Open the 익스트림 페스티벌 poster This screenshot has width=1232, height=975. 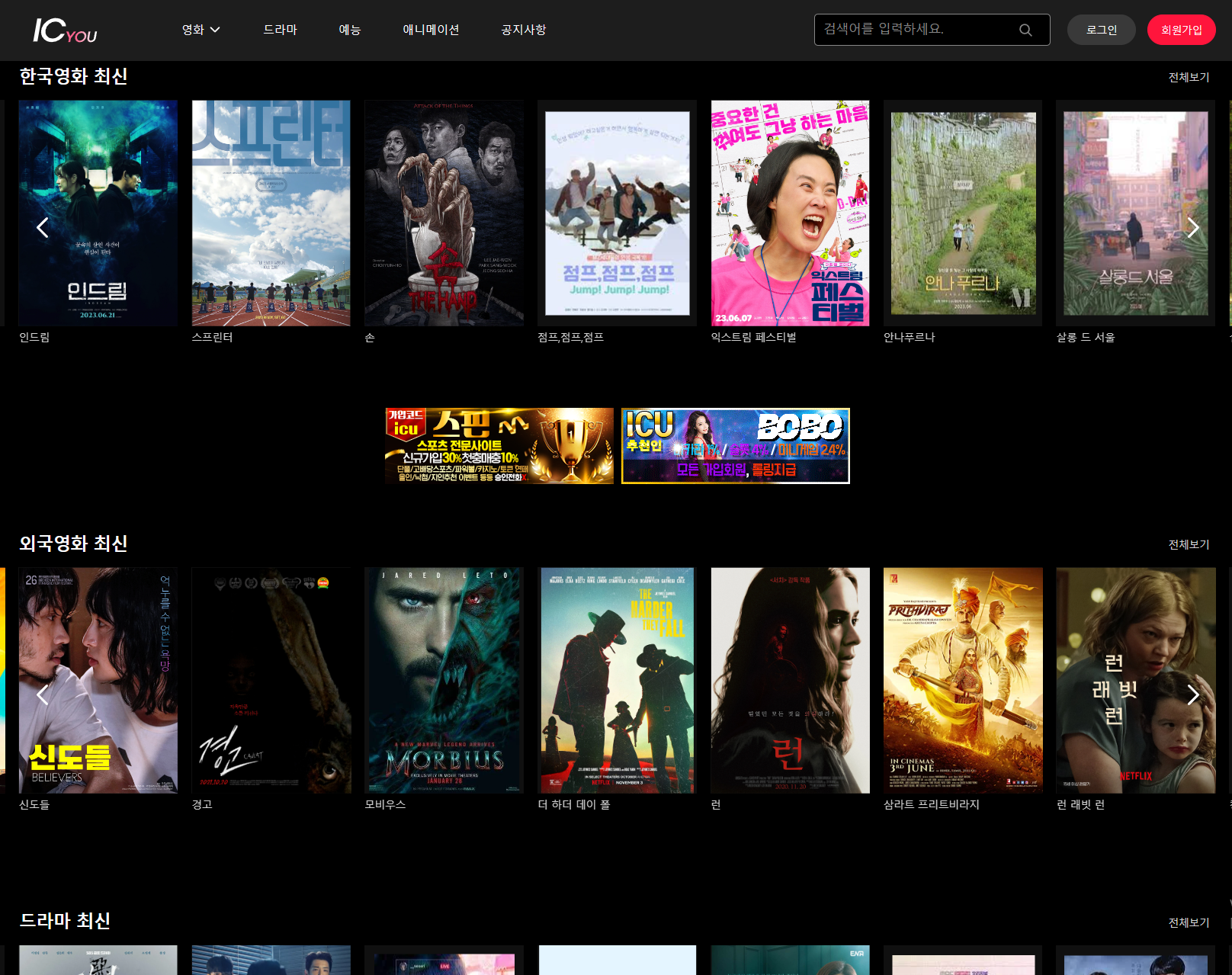pyautogui.click(x=790, y=213)
